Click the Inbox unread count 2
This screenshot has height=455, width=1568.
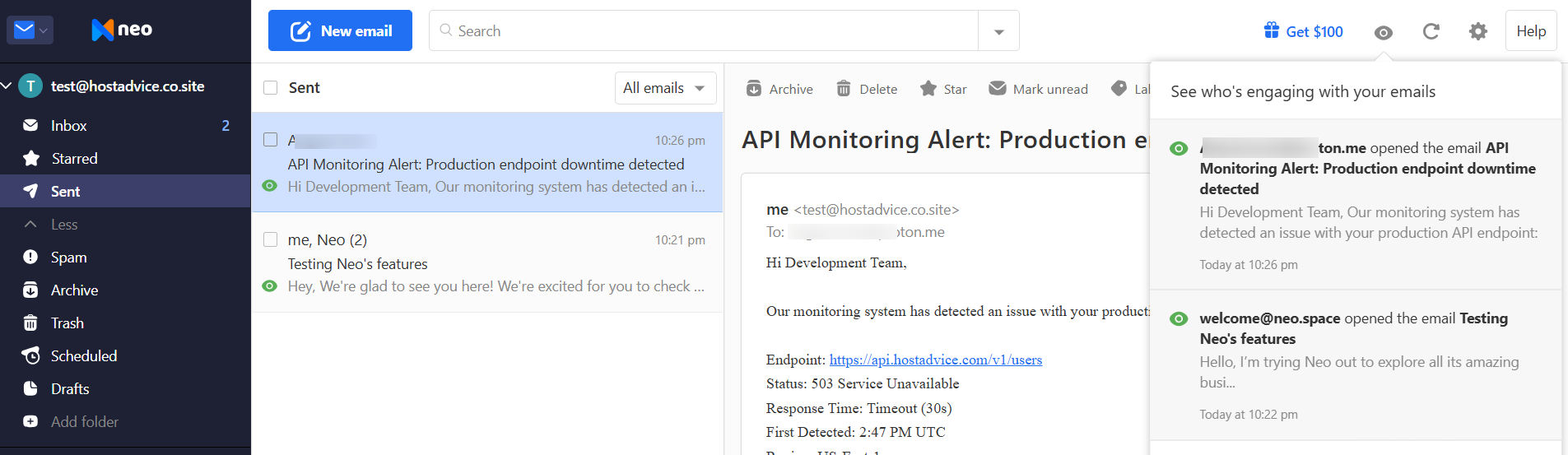click(226, 125)
